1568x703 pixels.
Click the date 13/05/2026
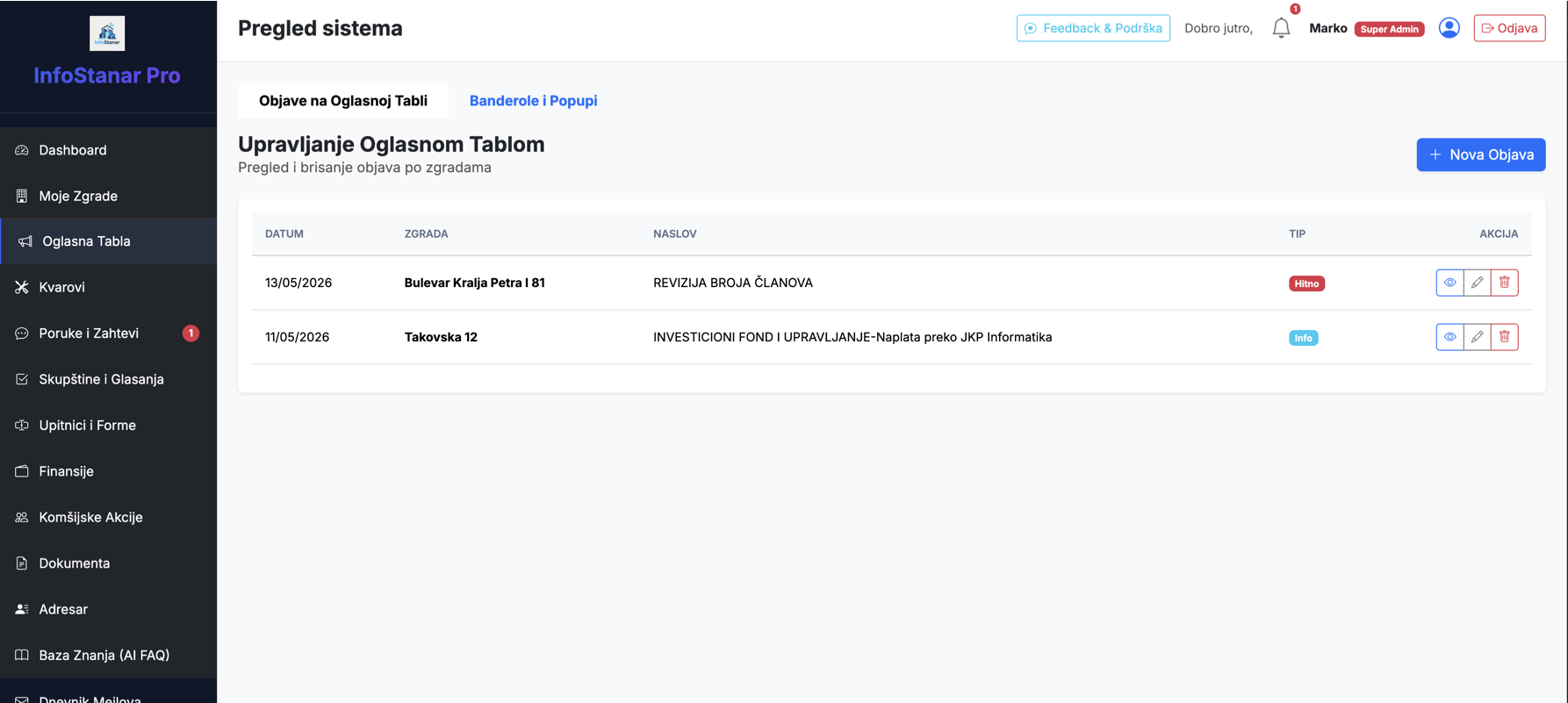[298, 283]
